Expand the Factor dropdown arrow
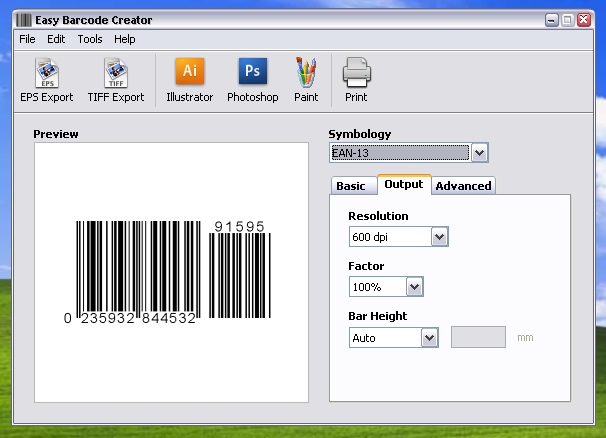 [x=415, y=286]
